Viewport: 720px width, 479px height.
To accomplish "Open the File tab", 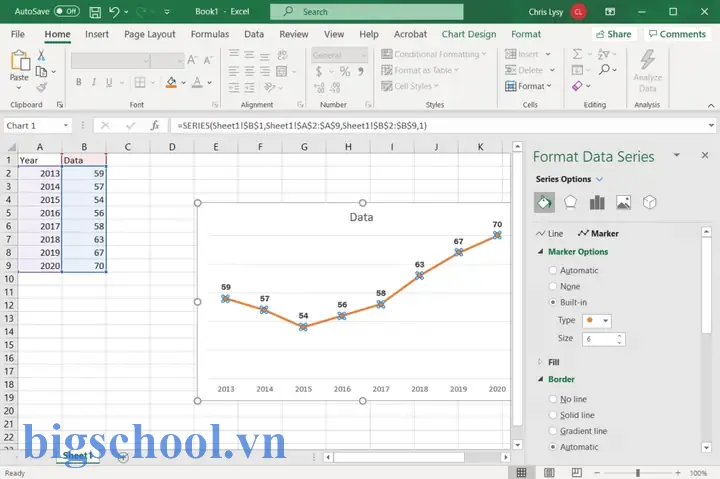I will tap(17, 34).
